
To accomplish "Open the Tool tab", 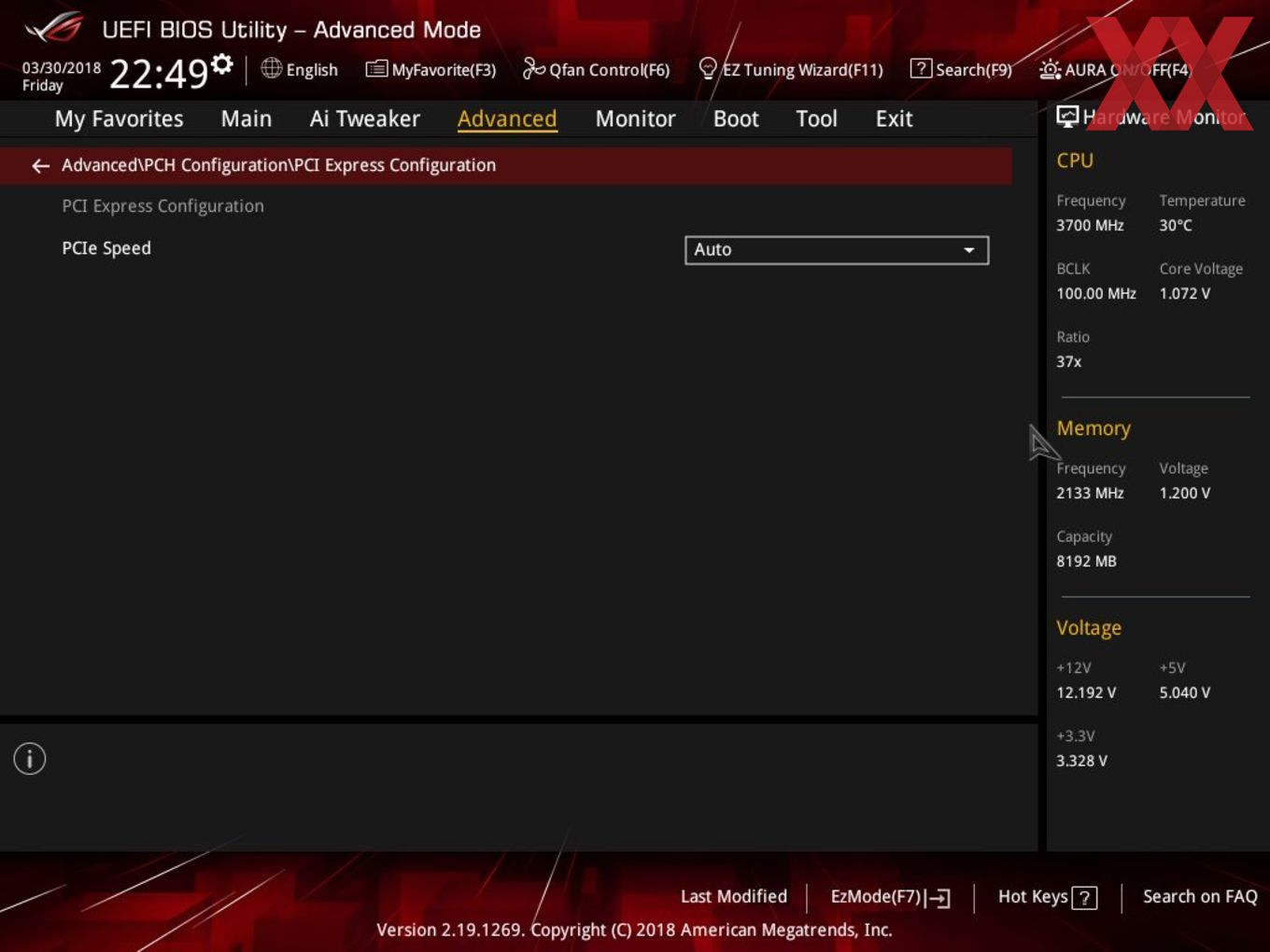I will point(817,119).
